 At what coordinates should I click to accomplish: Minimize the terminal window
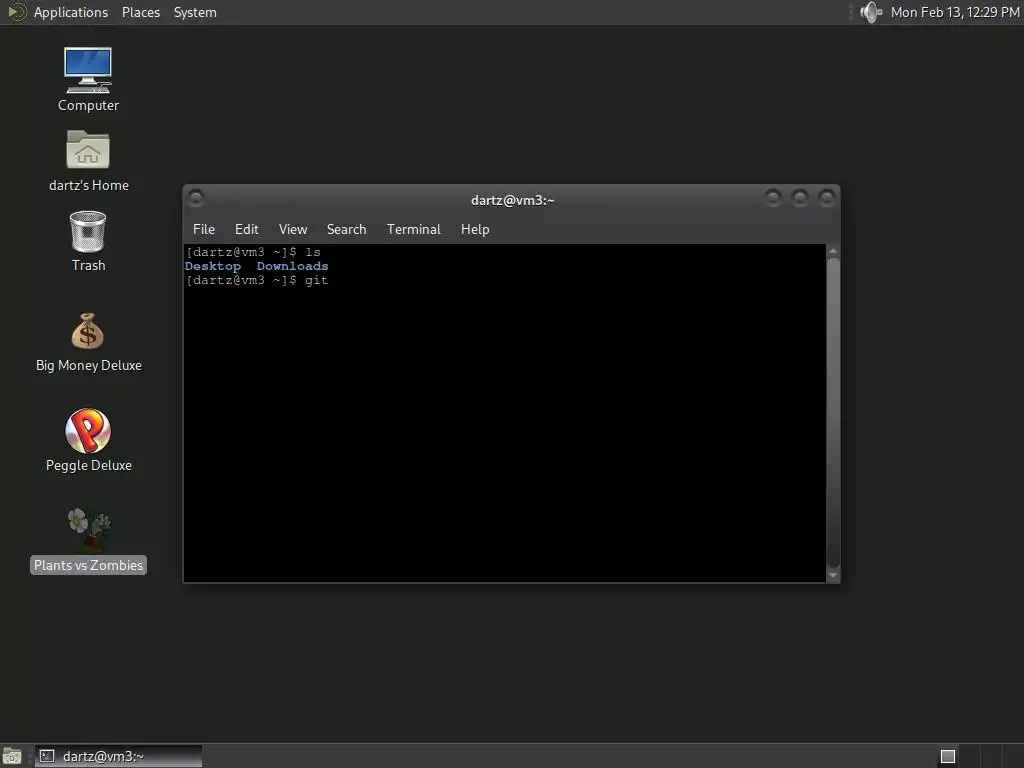click(773, 197)
